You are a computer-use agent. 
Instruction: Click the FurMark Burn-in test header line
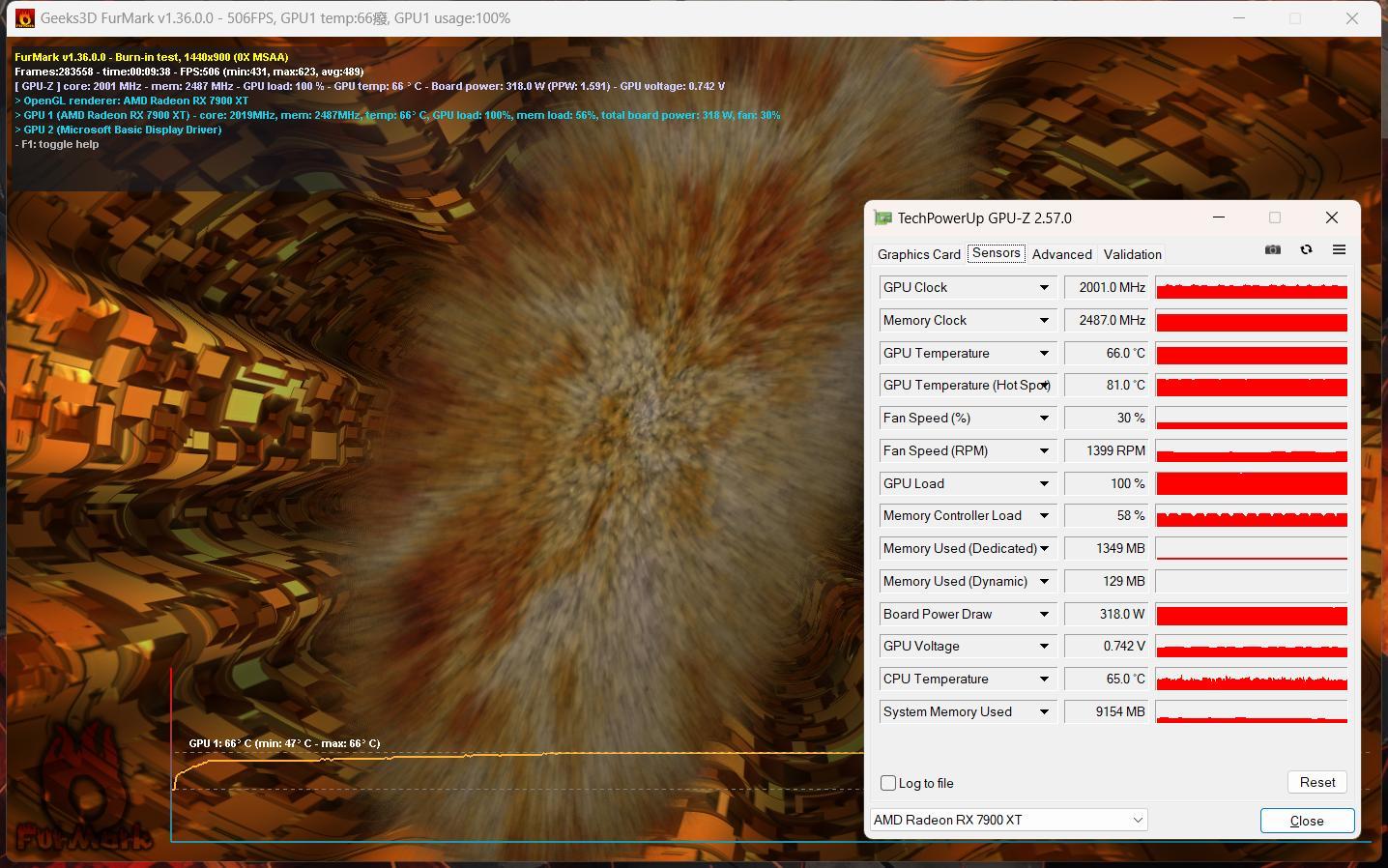point(152,57)
